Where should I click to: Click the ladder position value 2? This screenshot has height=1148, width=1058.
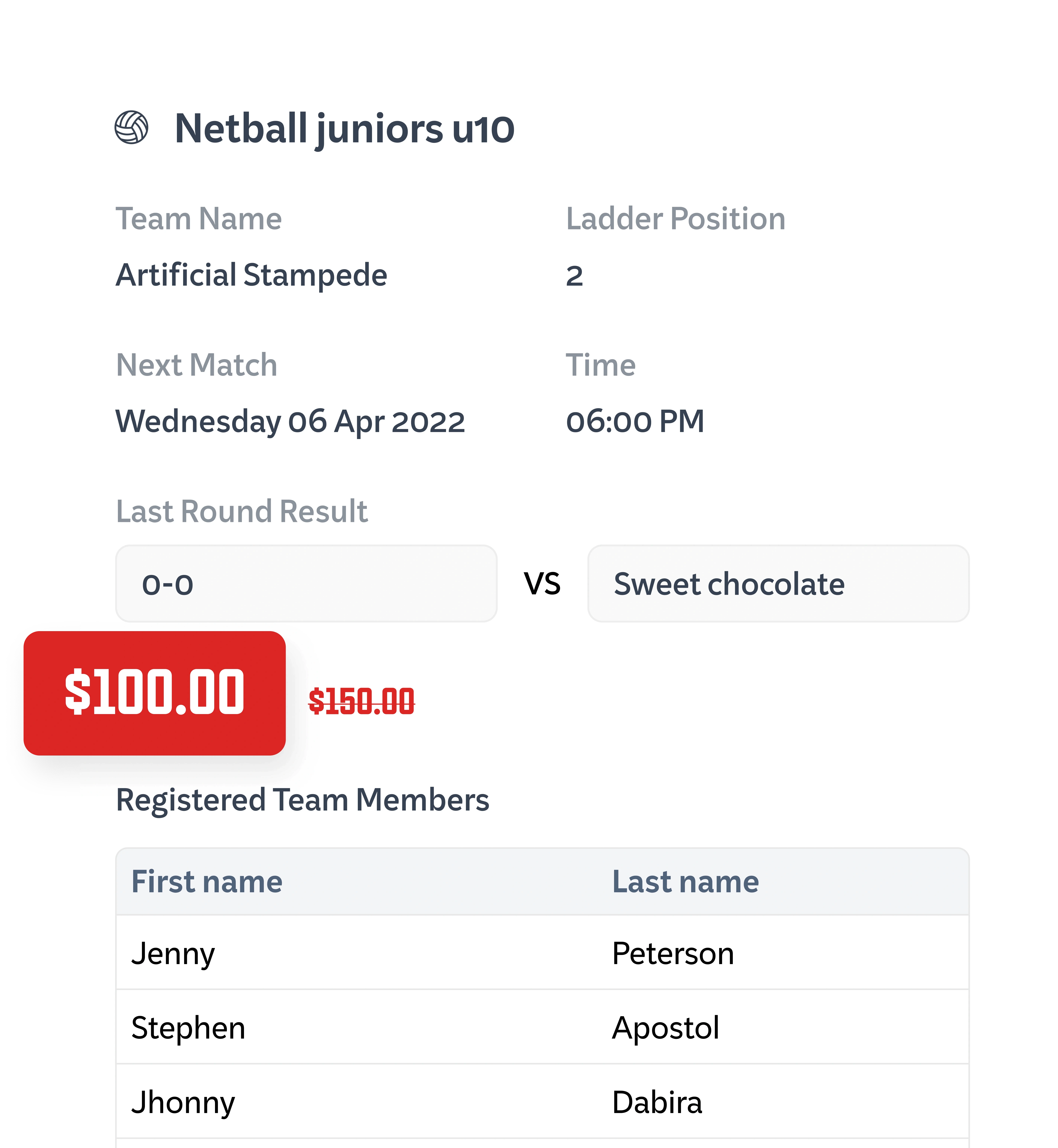point(574,276)
